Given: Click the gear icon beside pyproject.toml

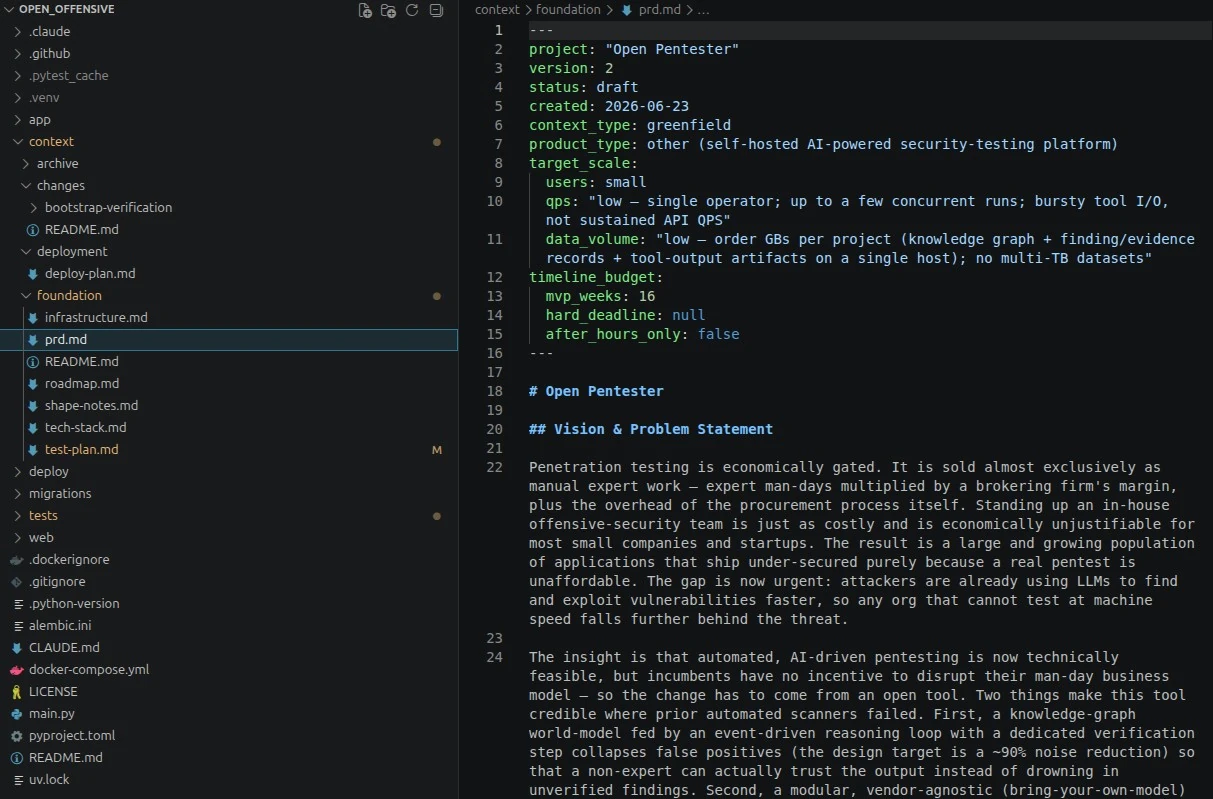Looking at the screenshot, I should 17,735.
